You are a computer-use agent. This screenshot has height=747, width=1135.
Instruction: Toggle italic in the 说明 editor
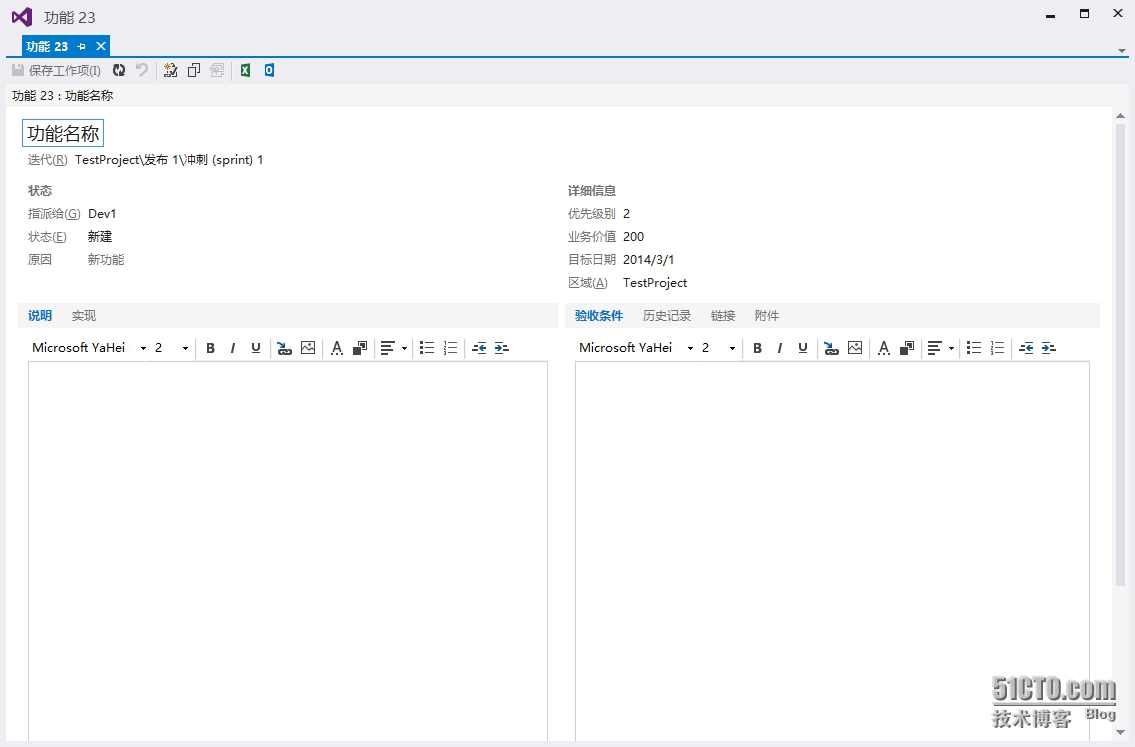(232, 348)
